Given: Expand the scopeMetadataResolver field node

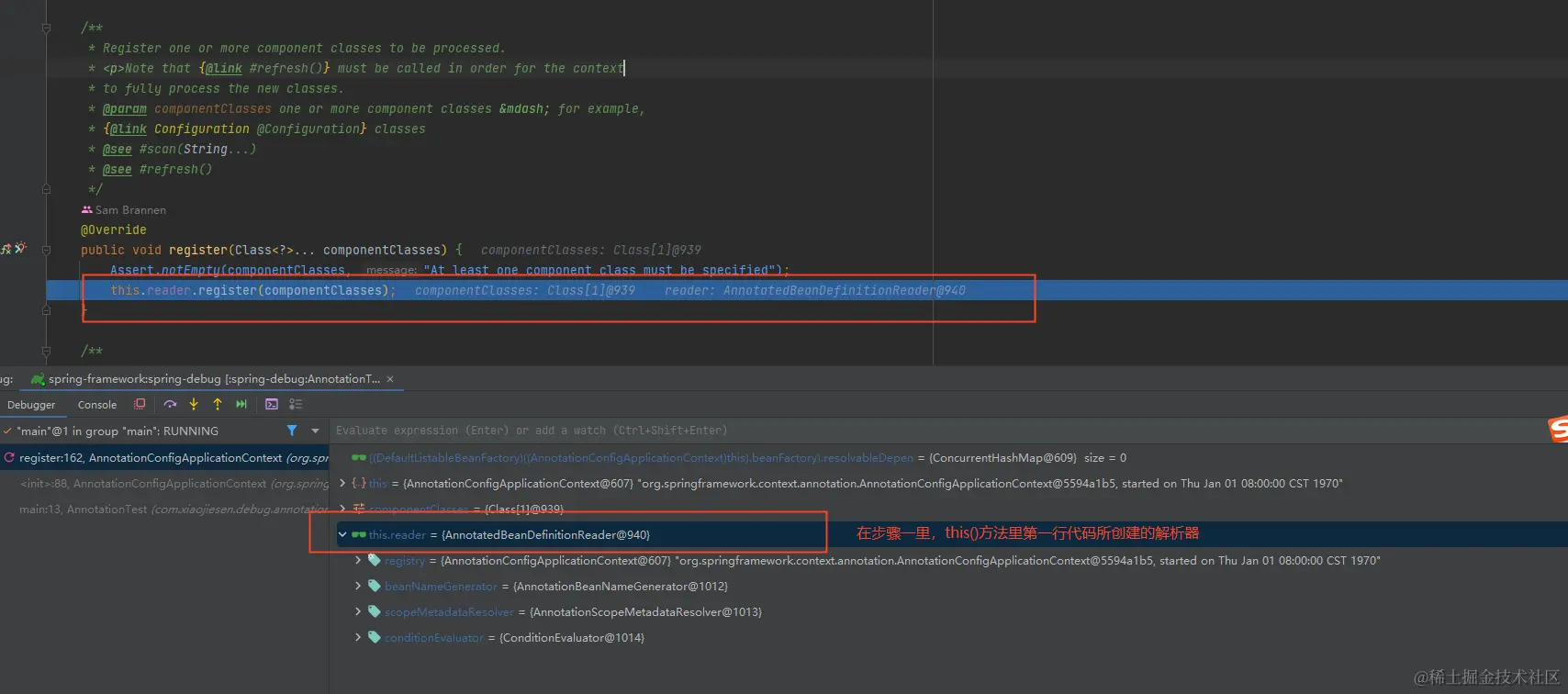Looking at the screenshot, I should pos(358,611).
